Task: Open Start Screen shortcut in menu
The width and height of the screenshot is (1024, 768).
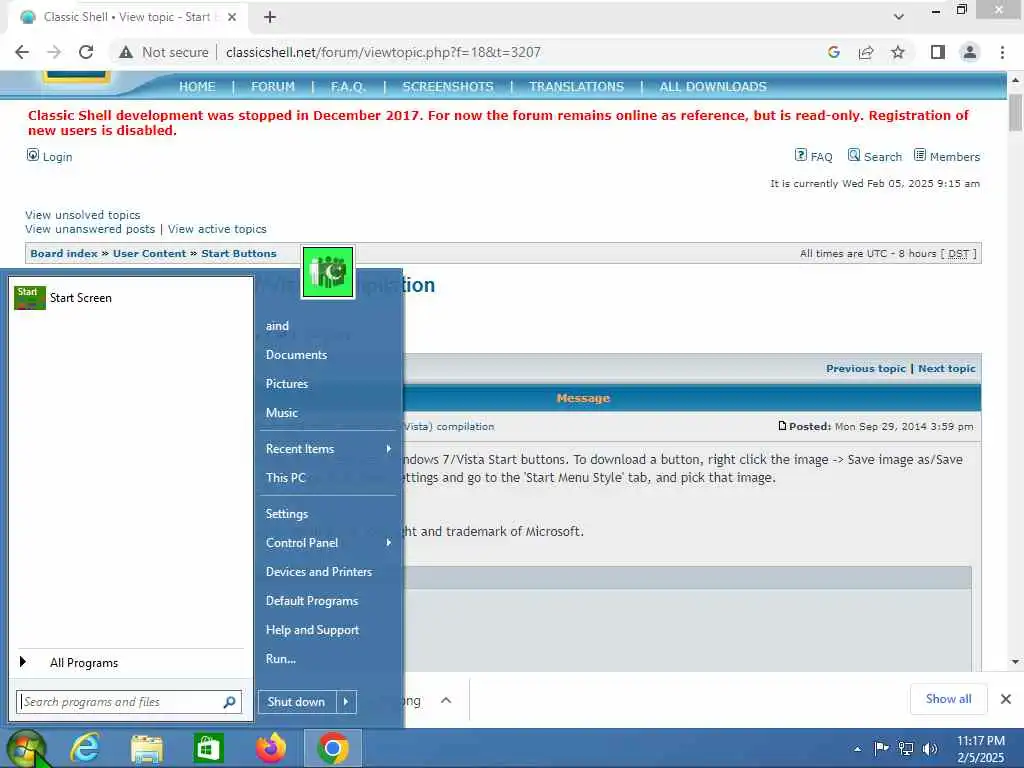Action: coord(131,298)
